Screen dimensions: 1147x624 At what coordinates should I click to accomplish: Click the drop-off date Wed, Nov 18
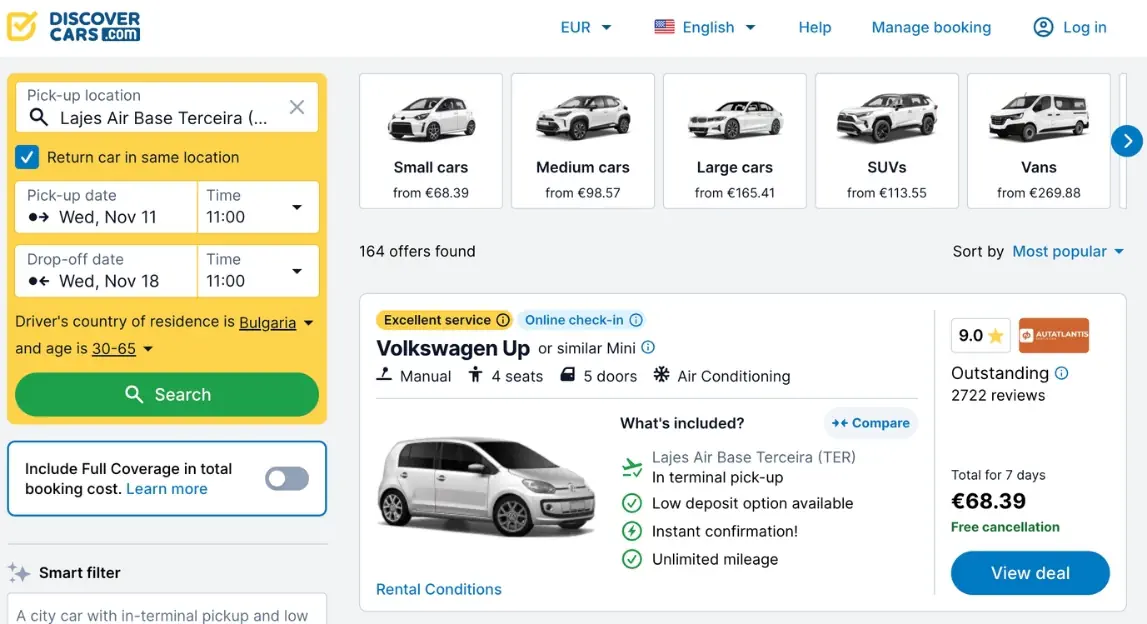point(106,271)
